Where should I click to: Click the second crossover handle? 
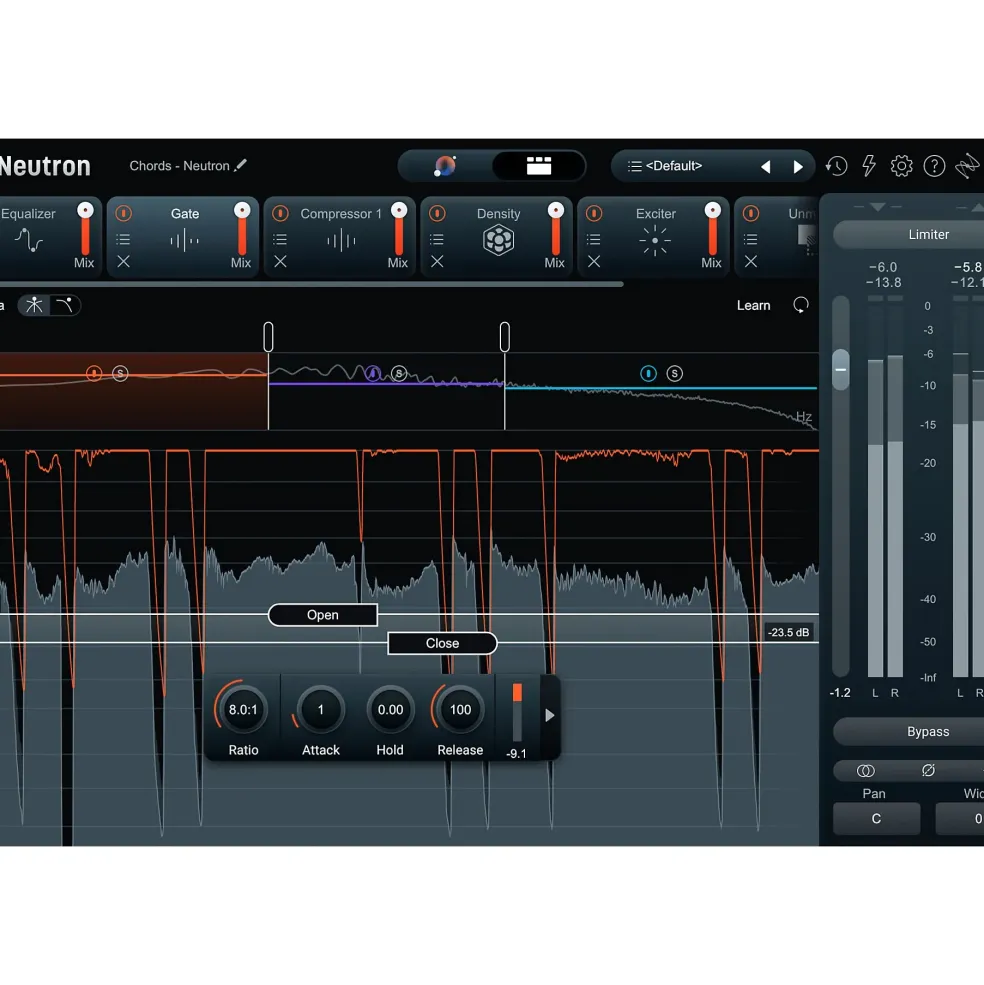coord(505,337)
